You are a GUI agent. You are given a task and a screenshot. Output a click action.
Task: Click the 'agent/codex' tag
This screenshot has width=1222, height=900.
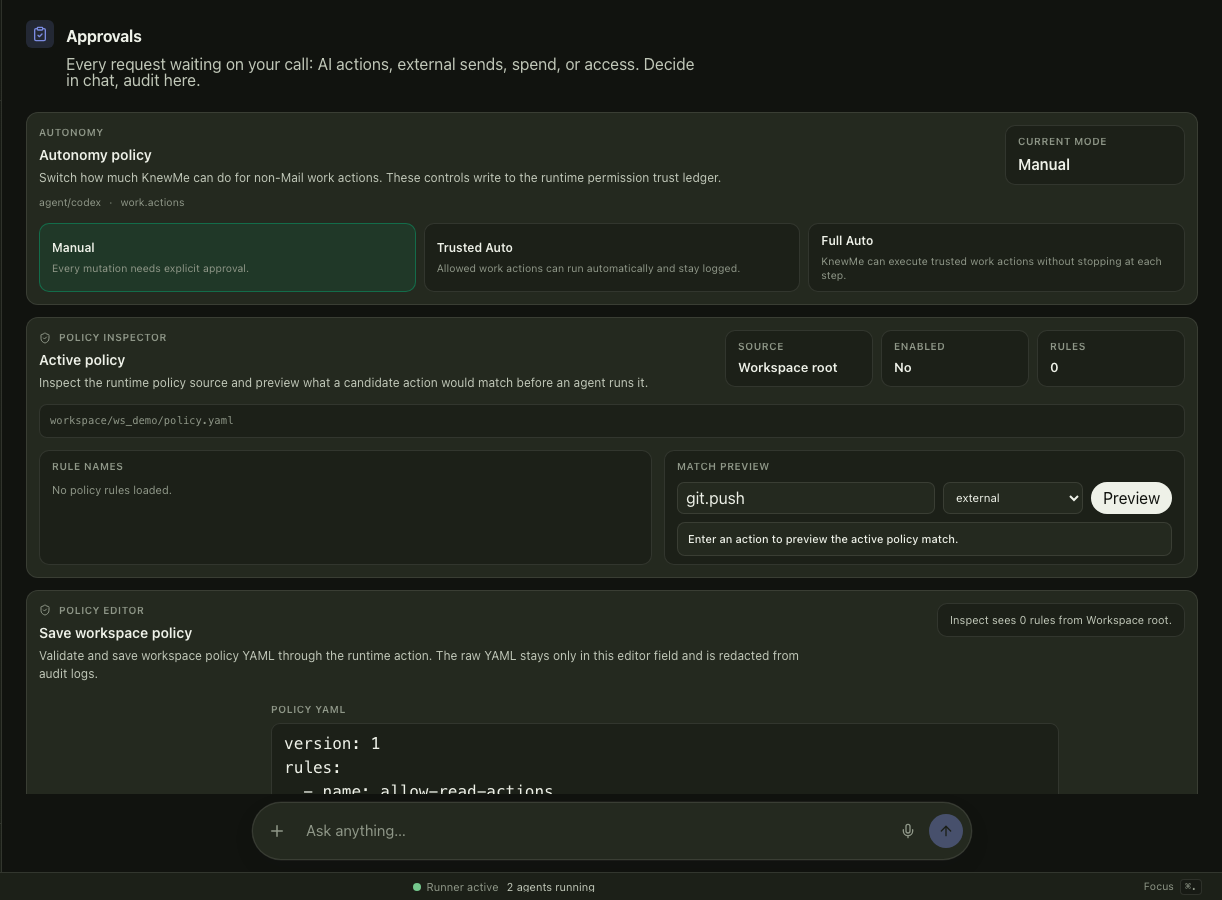point(70,202)
